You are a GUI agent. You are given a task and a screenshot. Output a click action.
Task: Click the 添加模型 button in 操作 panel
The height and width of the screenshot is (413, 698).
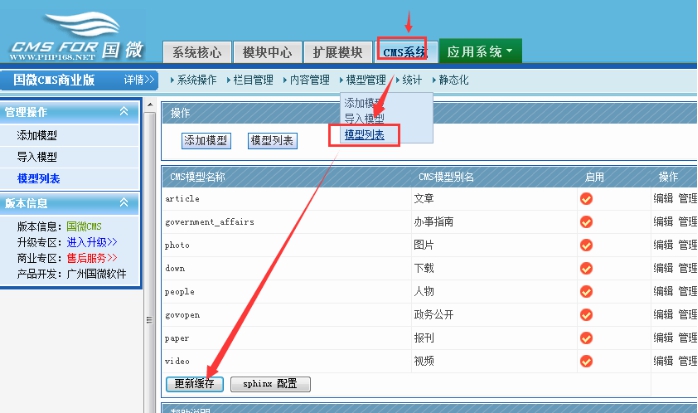(x=205, y=141)
